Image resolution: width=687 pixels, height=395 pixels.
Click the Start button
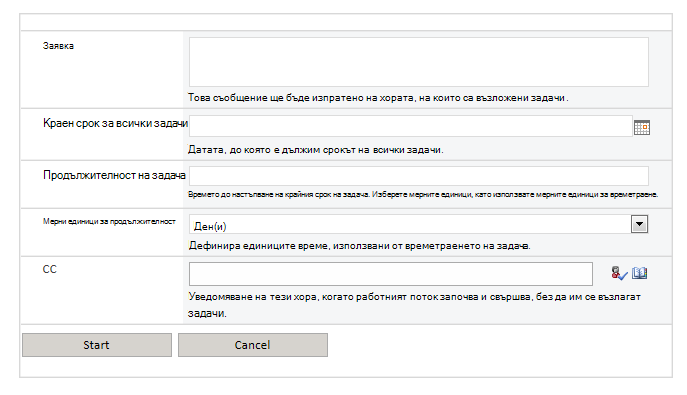pyautogui.click(x=97, y=345)
